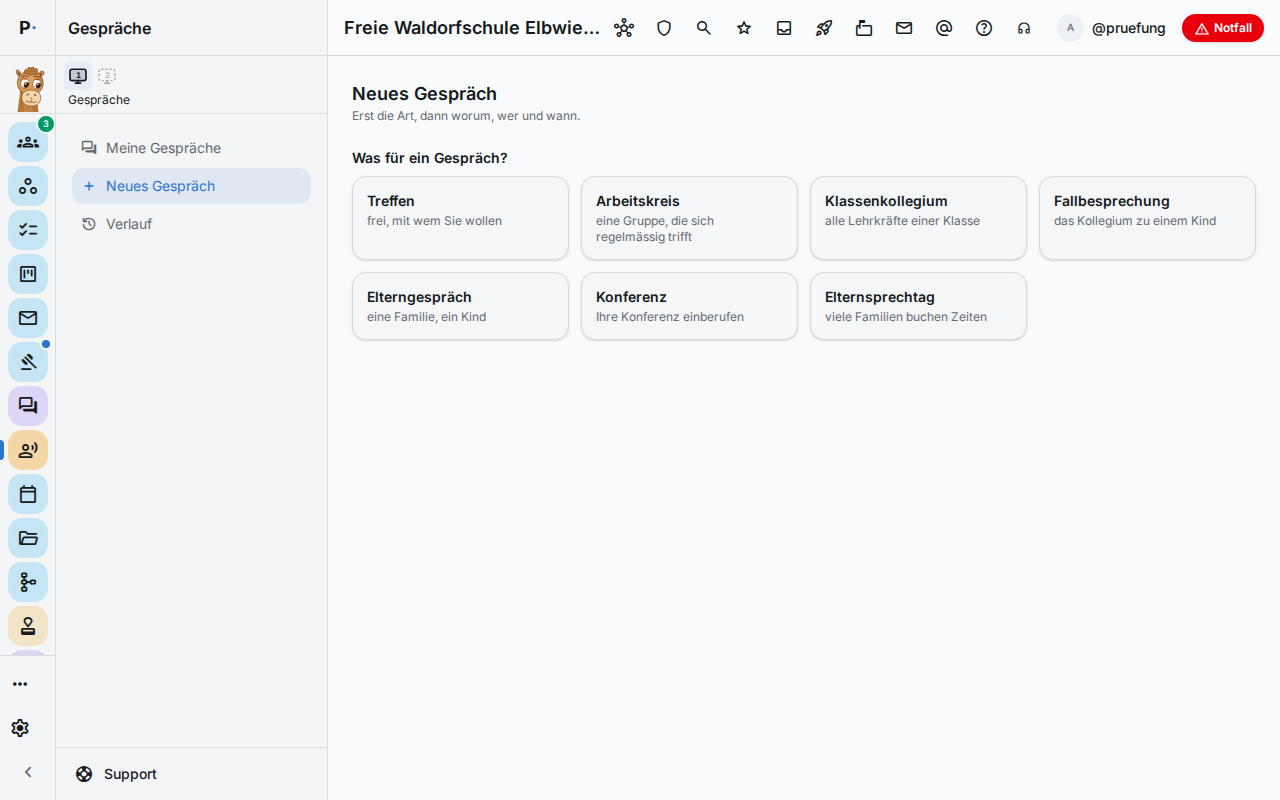Open settings with the gear icon
The height and width of the screenshot is (800, 1280).
(20, 728)
